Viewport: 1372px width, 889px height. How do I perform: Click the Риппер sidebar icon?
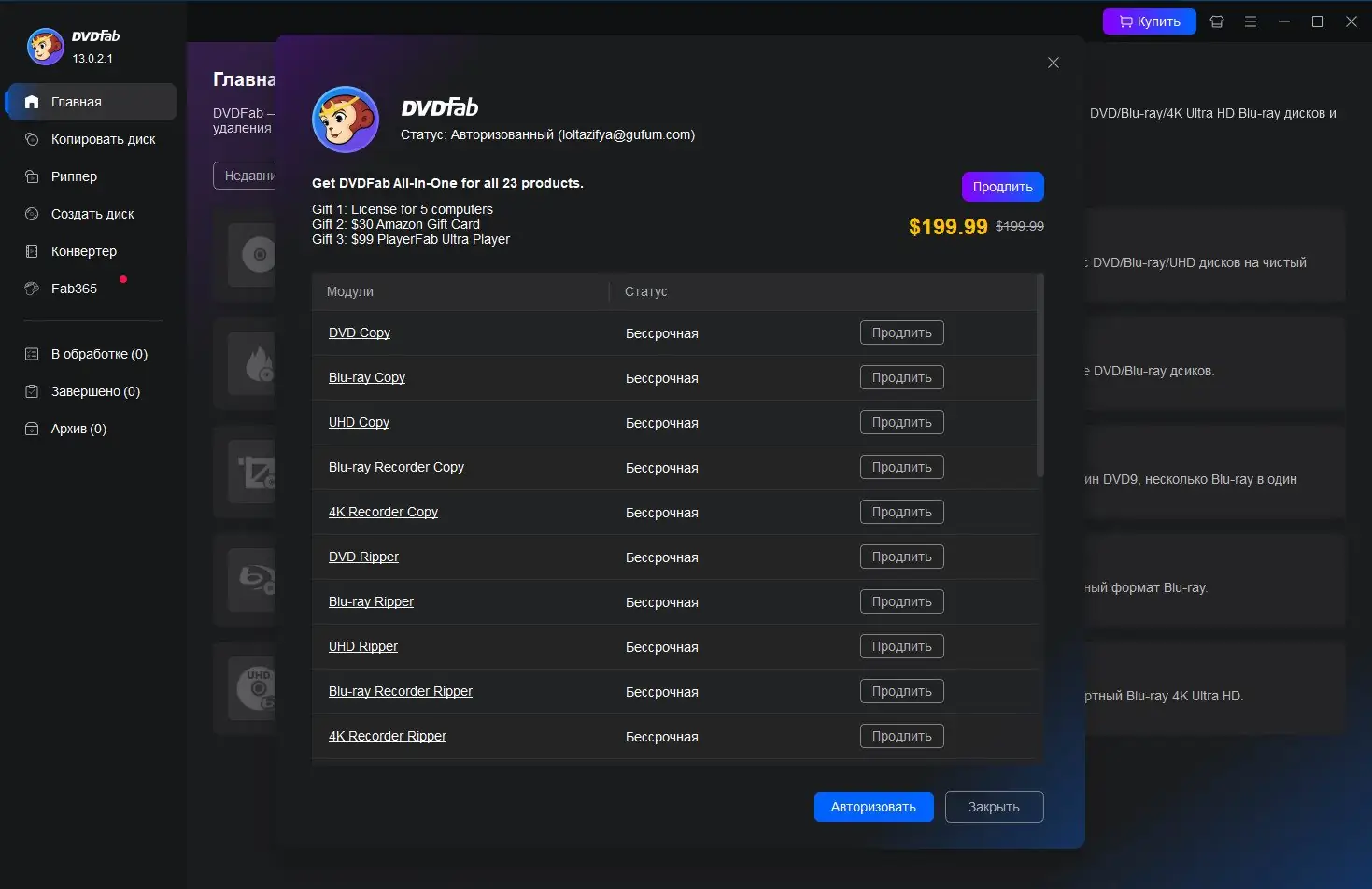pos(32,176)
